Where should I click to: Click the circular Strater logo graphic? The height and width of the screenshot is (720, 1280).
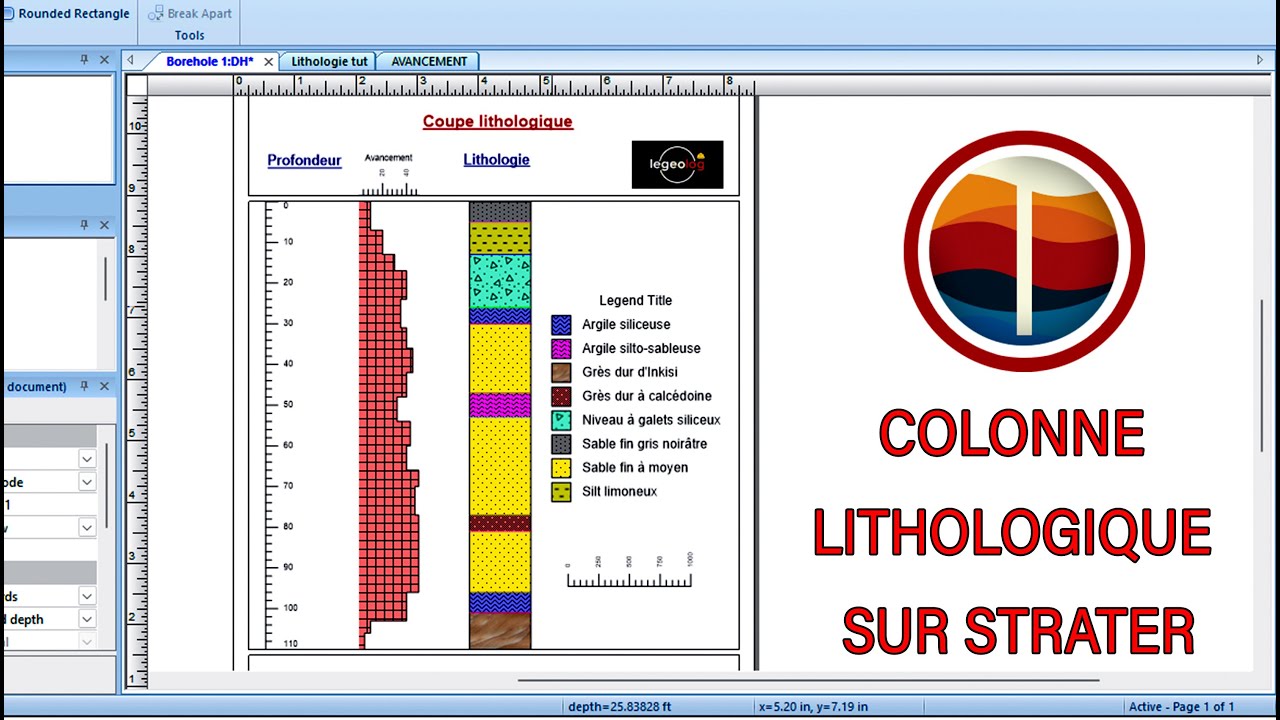(x=1024, y=251)
